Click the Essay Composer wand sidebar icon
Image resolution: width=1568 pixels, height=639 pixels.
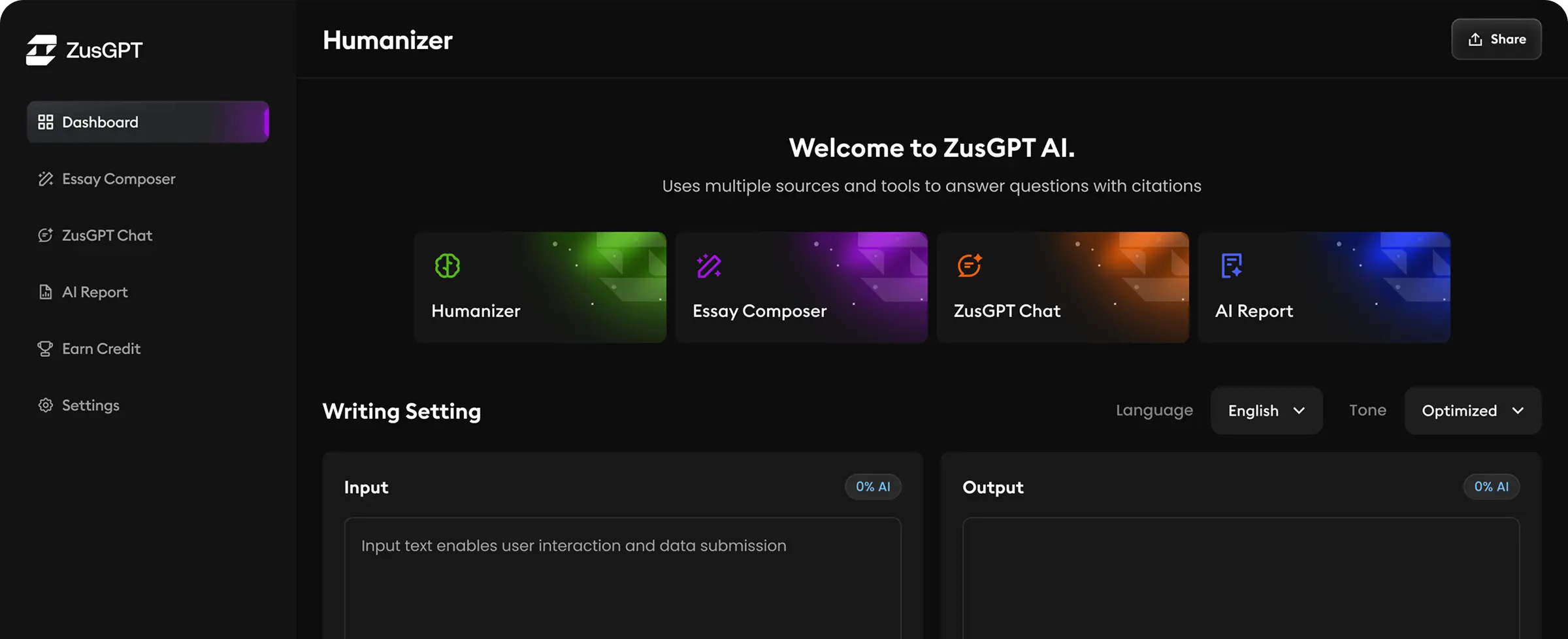(x=46, y=179)
